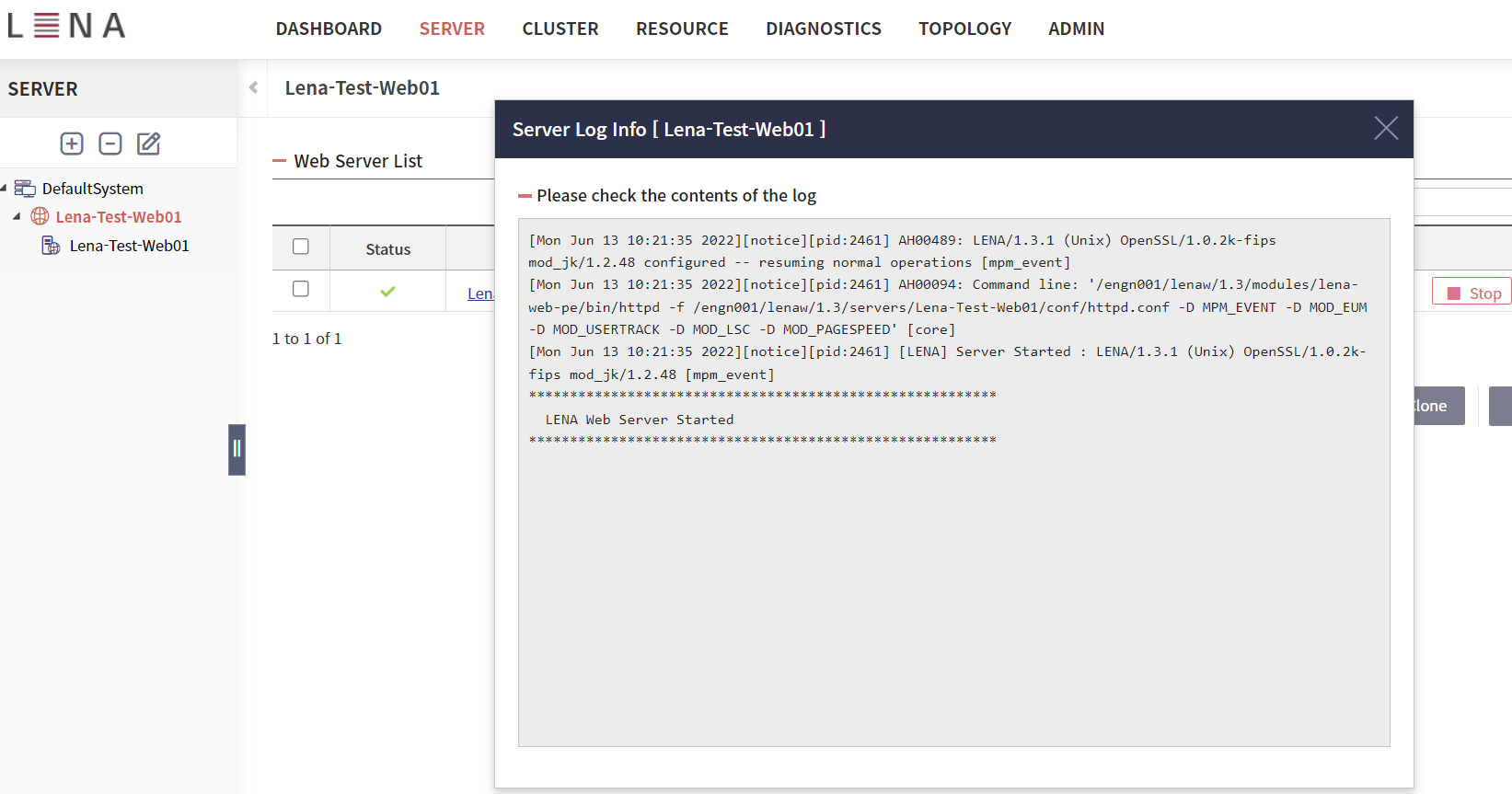Click the add (plus) icon in server tree toolbar
Viewport: 1512px width, 794px height.
click(x=72, y=144)
